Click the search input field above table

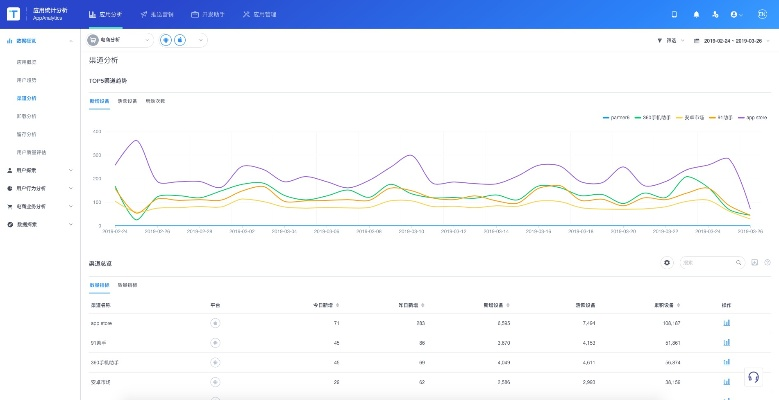pyautogui.click(x=706, y=262)
